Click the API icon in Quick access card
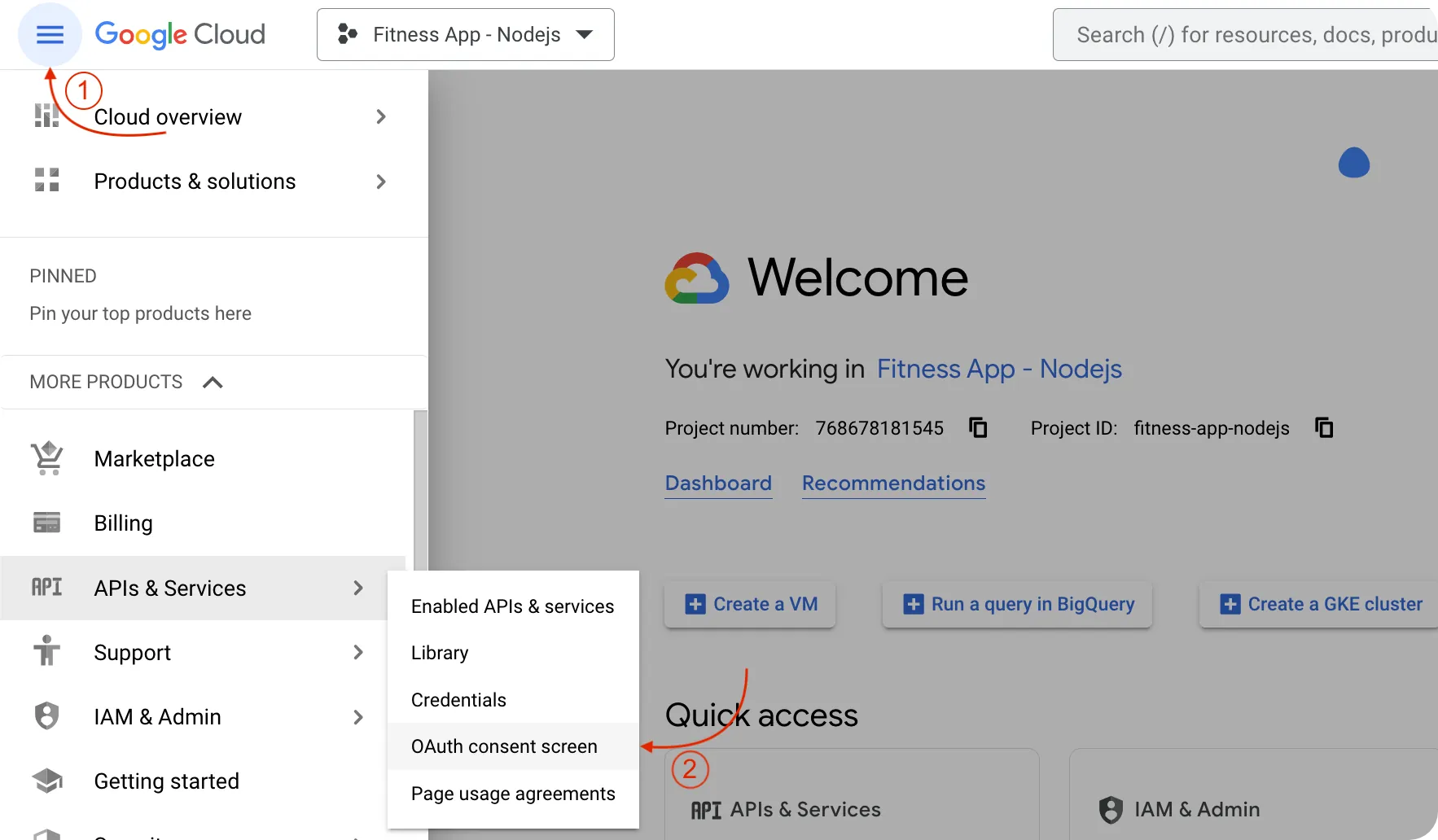The height and width of the screenshot is (840, 1438). [x=706, y=810]
